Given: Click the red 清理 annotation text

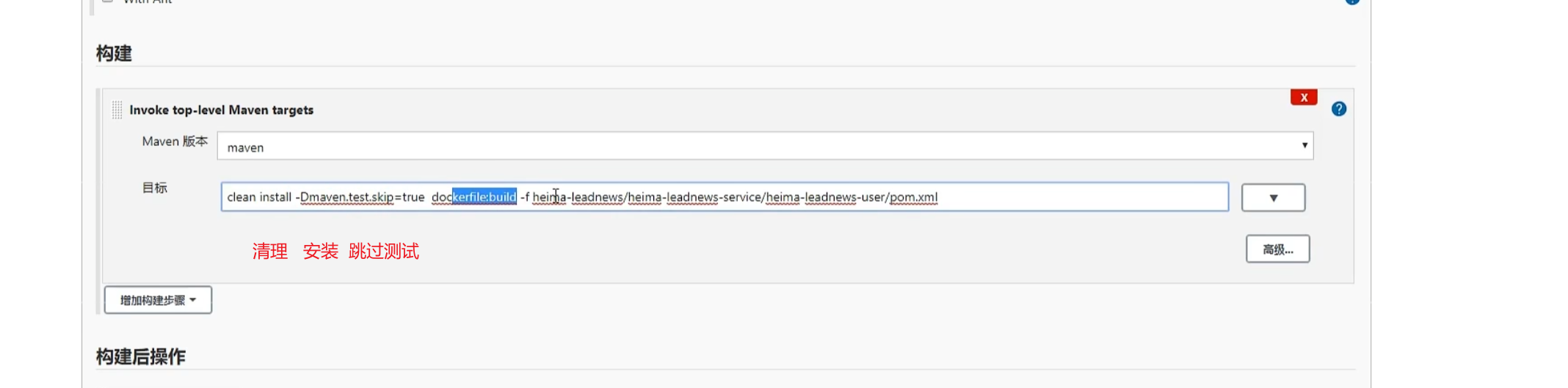Looking at the screenshot, I should click(x=269, y=252).
